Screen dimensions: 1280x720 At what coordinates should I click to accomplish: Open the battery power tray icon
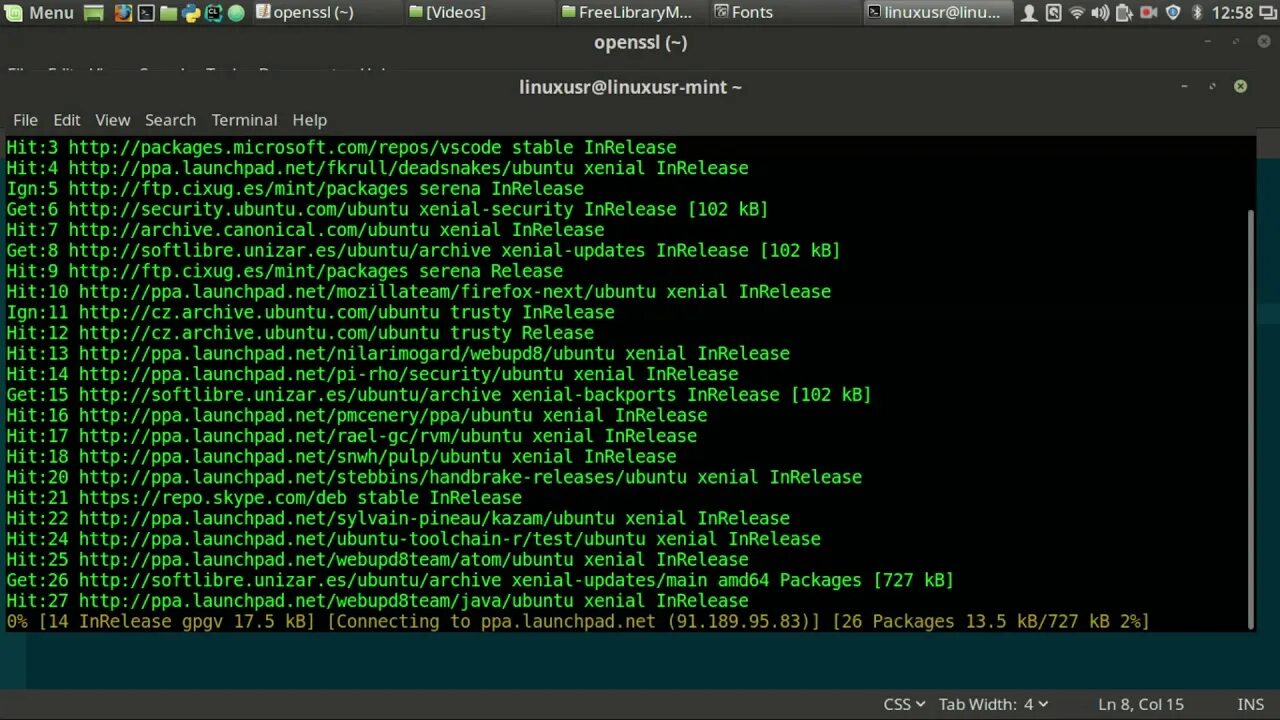(1124, 12)
